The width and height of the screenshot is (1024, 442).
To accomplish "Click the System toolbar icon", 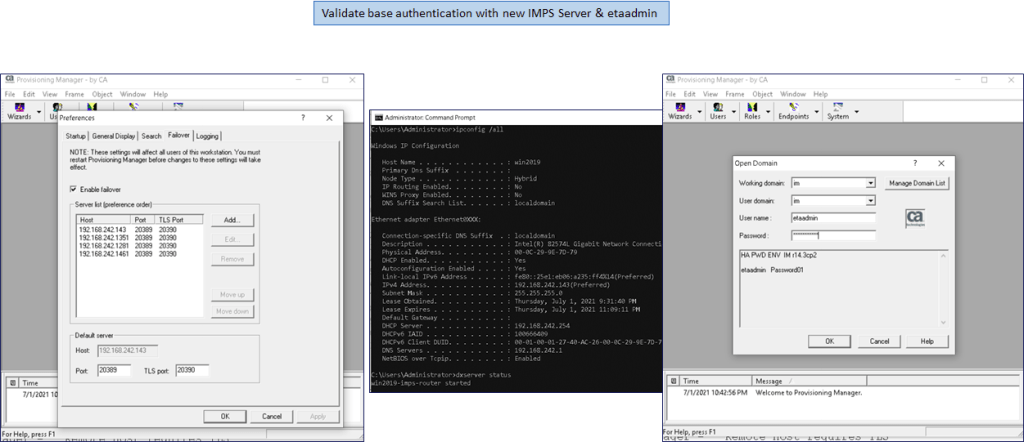I will pyautogui.click(x=836, y=109).
